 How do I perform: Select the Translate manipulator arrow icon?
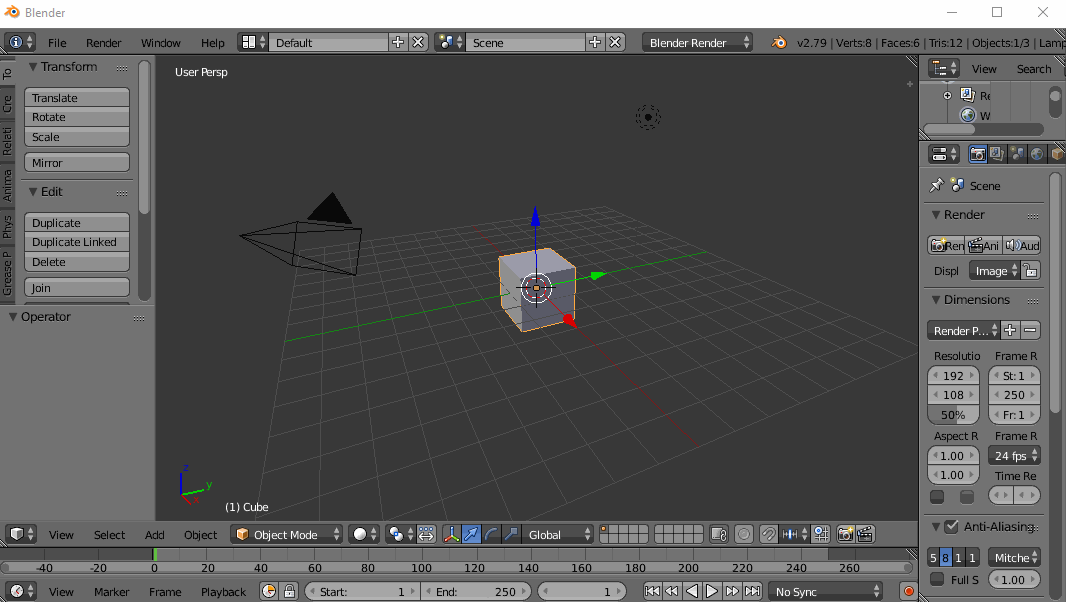471,534
